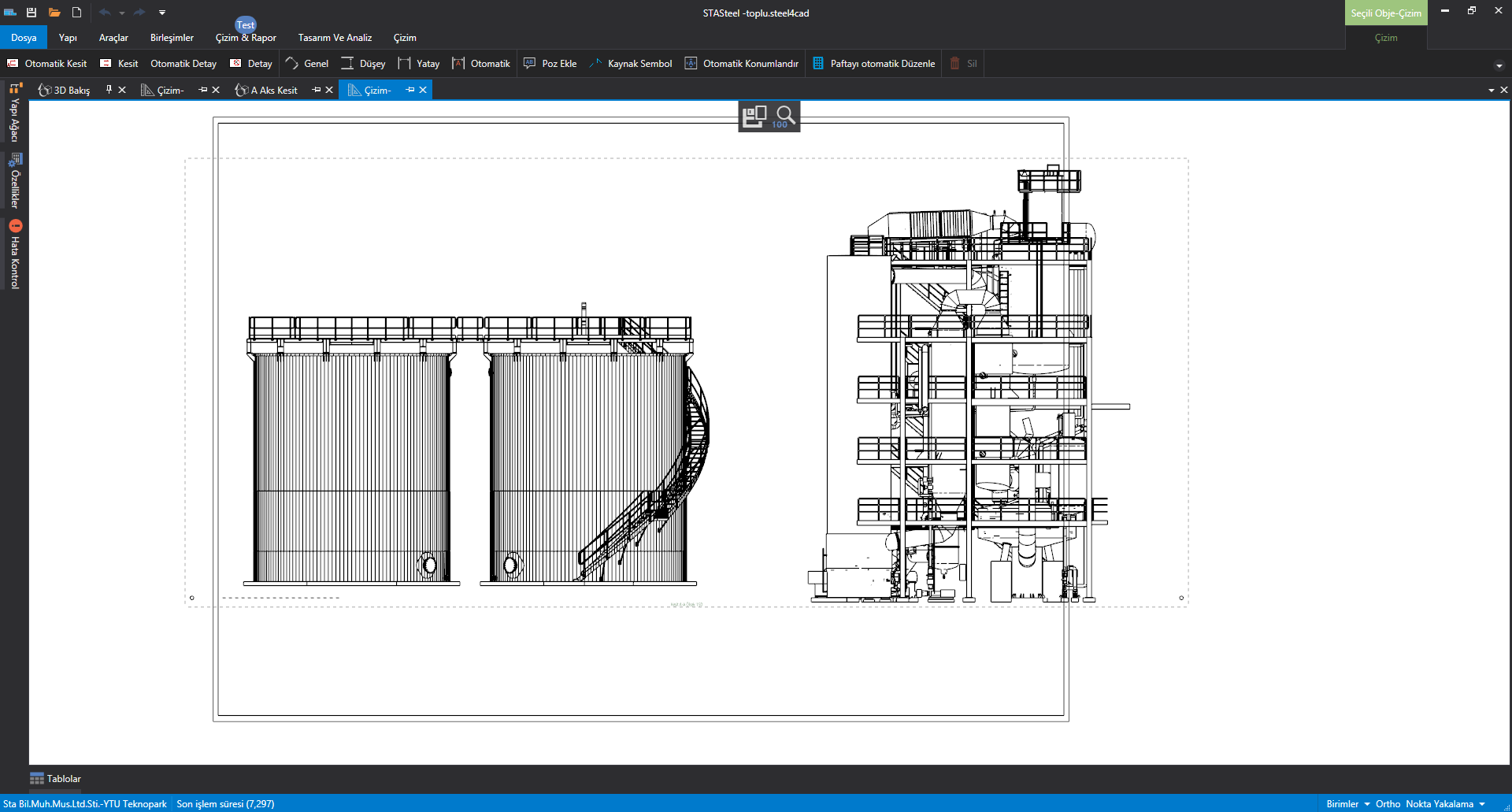This screenshot has width=1512, height=812.
Task: Click the Save icon in quick access toolbar
Action: point(31,13)
